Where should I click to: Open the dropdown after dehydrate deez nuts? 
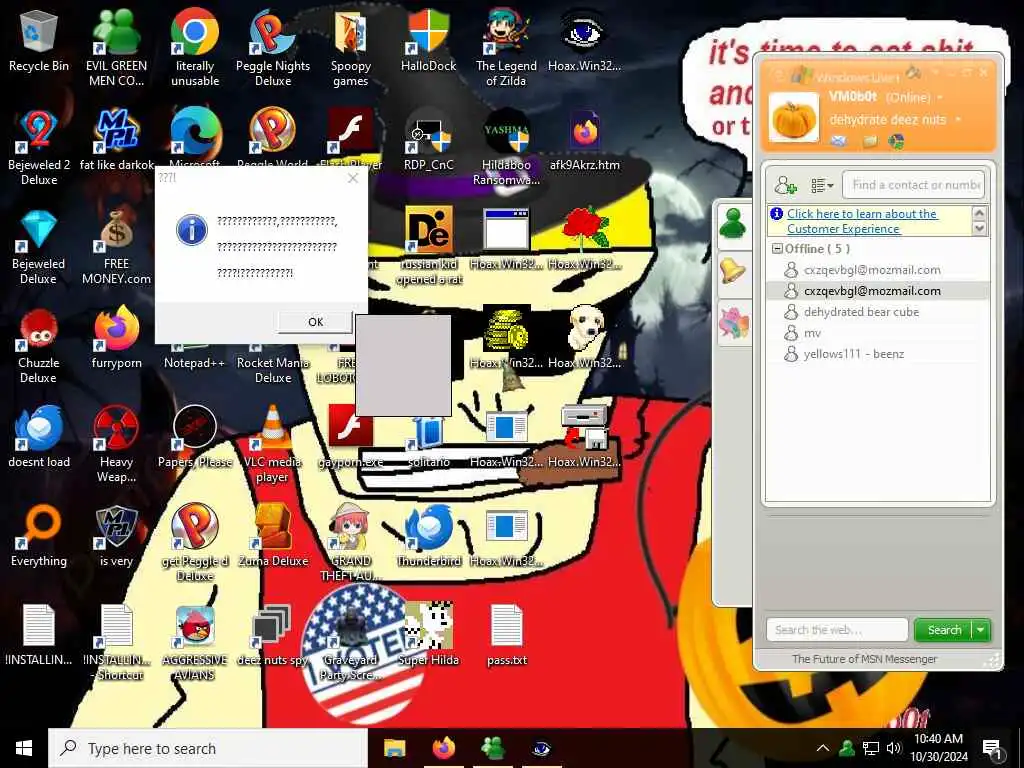point(958,120)
